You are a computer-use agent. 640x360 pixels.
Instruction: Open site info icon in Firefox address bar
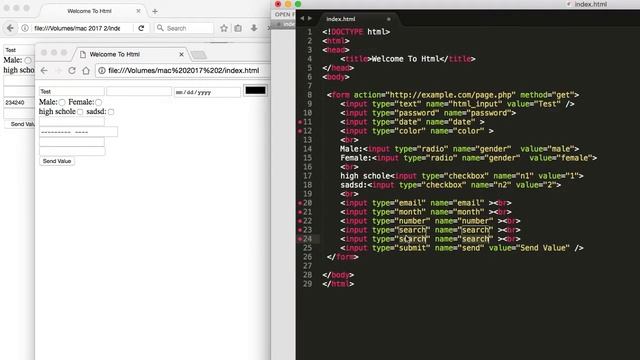pyautogui.click(x=25, y=28)
